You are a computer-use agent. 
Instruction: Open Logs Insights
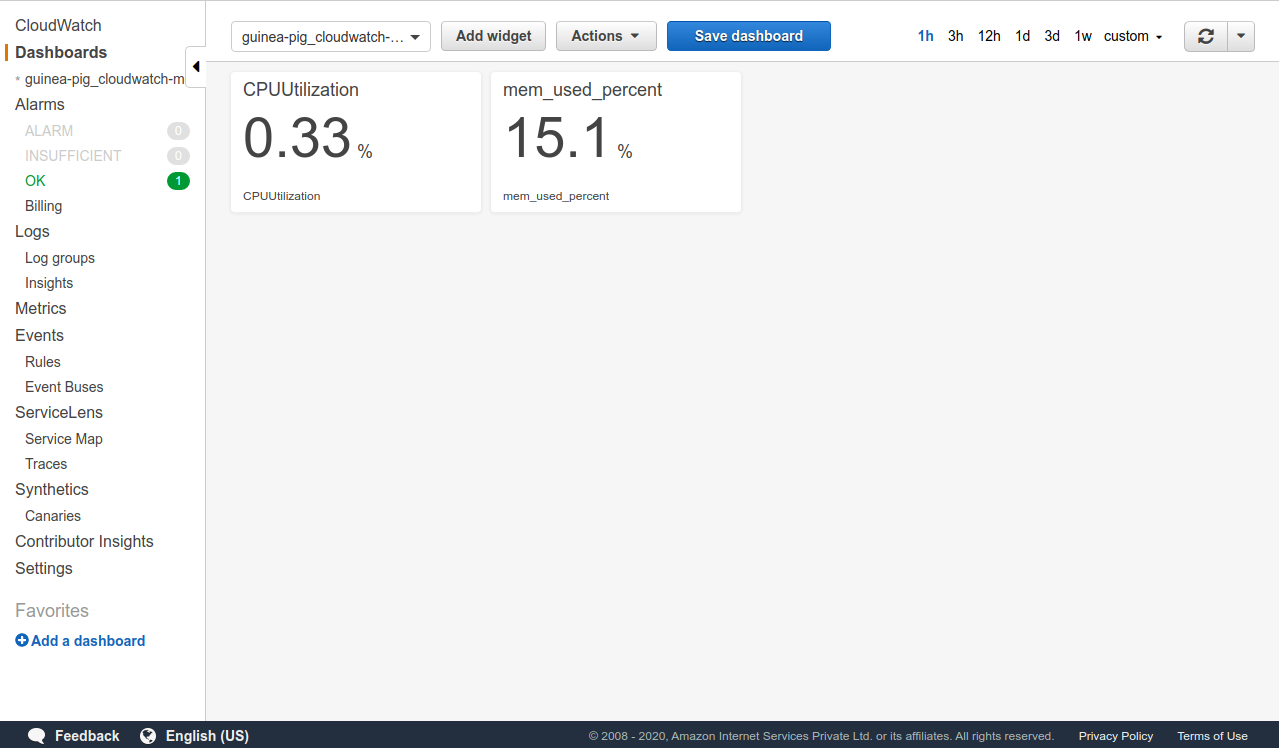coord(49,283)
